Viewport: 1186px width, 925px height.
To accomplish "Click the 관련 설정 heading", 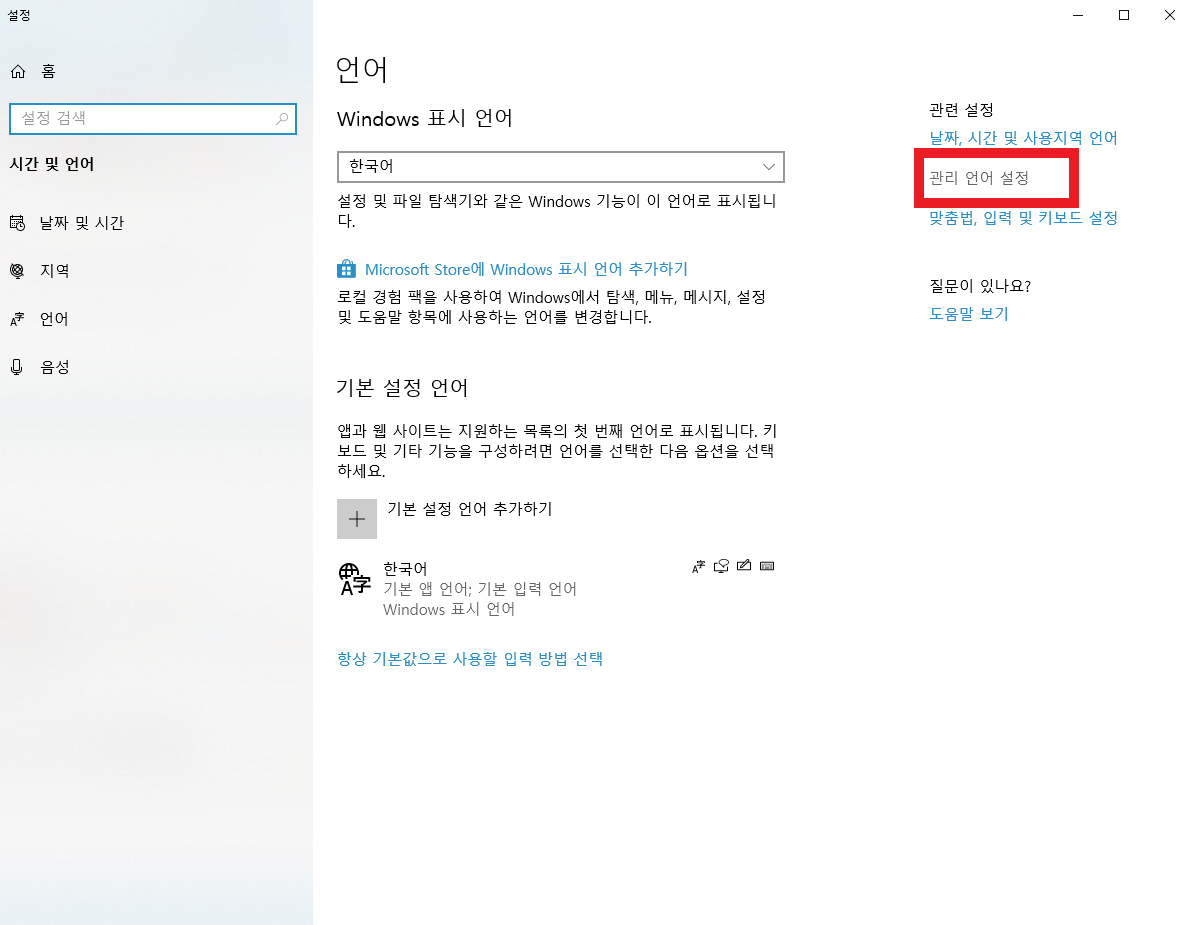I will [961, 110].
